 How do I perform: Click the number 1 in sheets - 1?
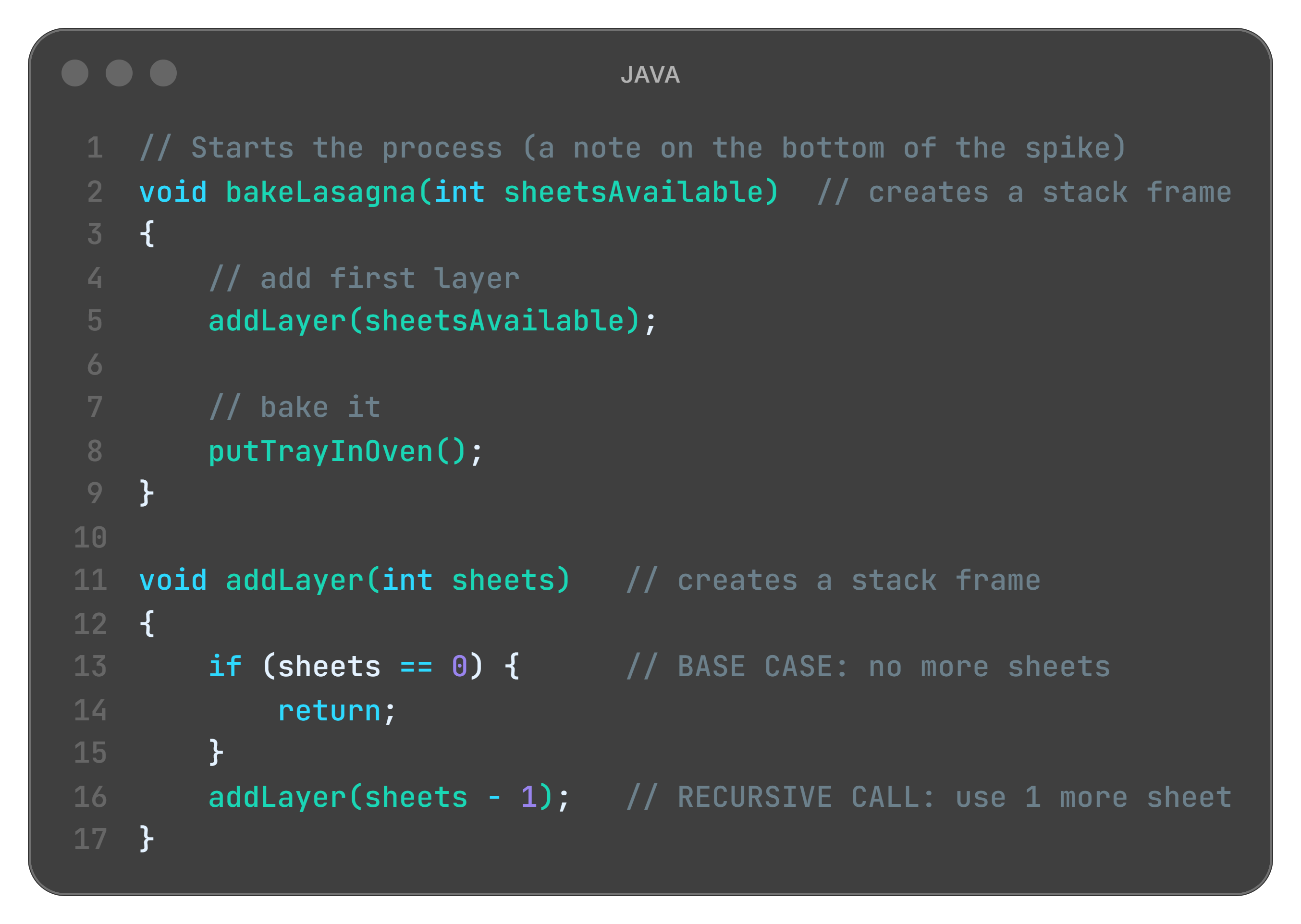528,797
